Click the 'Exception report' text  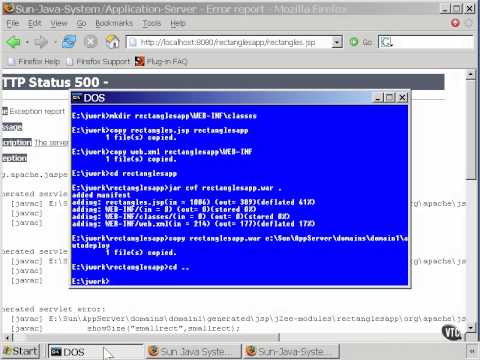click(37, 111)
